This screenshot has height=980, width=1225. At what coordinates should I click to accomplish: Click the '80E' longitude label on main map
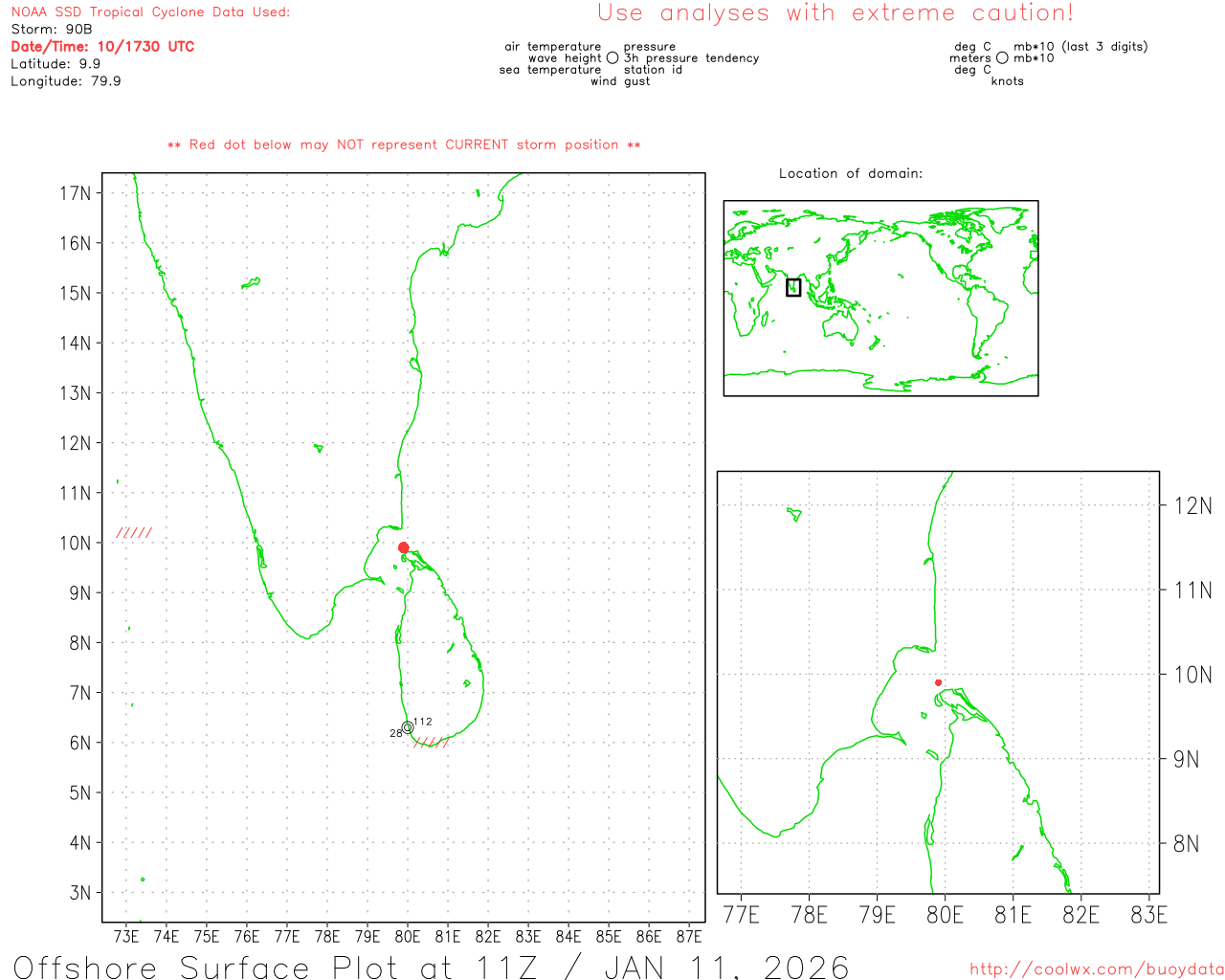[x=408, y=936]
